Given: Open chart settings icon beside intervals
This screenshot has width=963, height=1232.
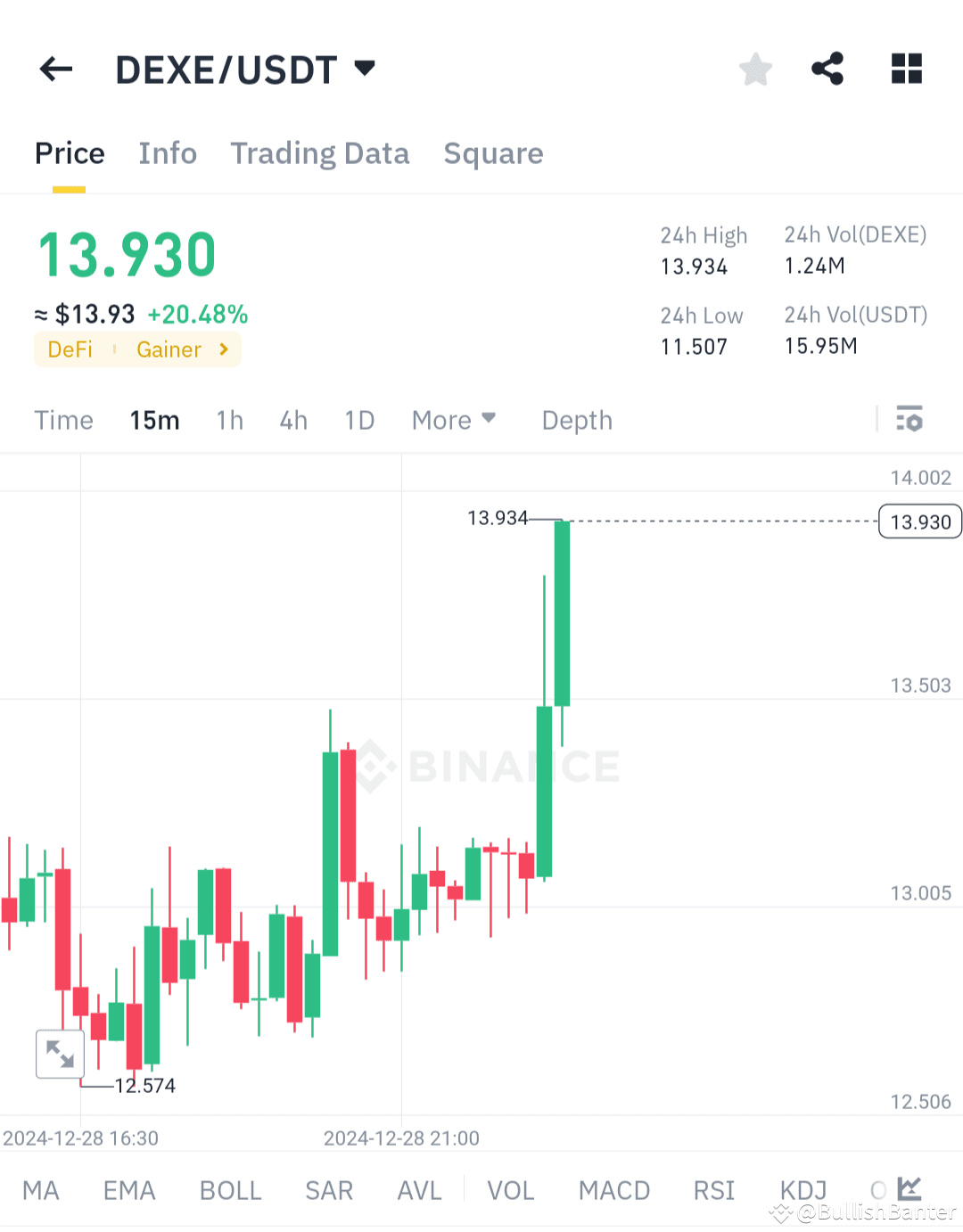Looking at the screenshot, I should pos(909,419).
